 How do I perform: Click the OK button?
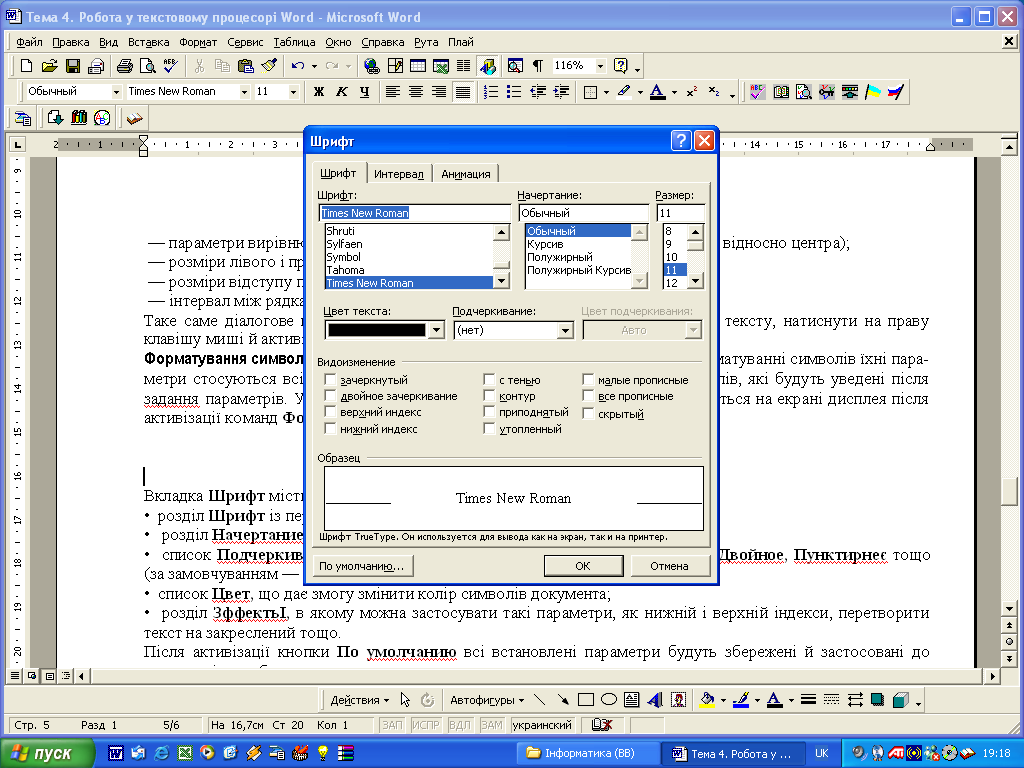pos(583,566)
